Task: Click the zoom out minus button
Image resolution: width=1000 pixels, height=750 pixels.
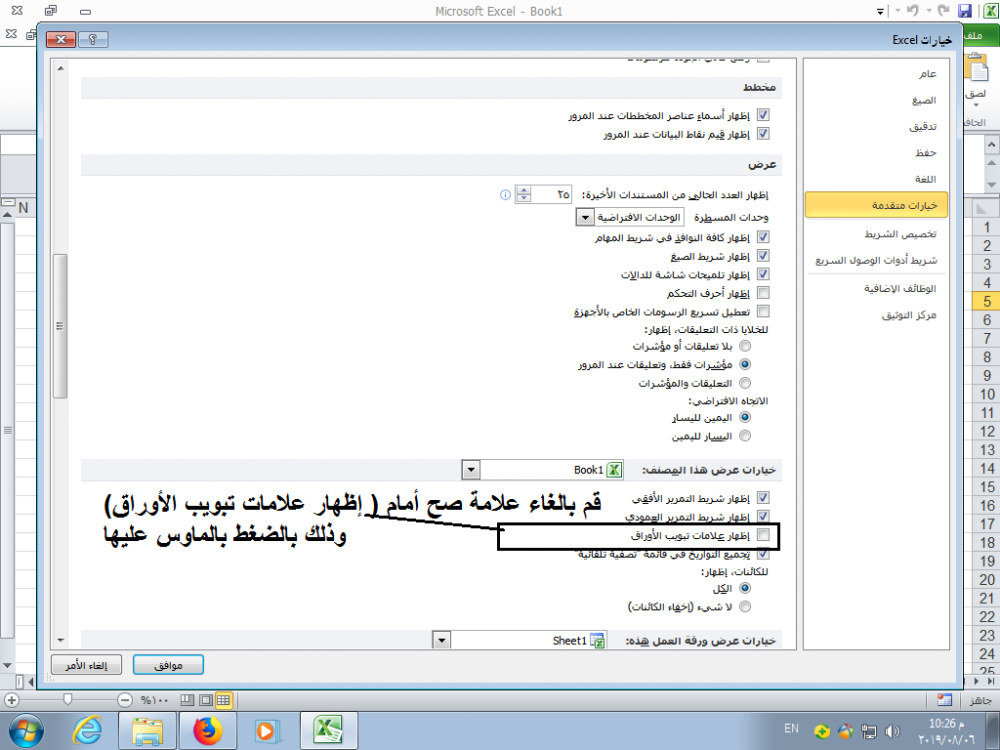Action: click(x=125, y=700)
